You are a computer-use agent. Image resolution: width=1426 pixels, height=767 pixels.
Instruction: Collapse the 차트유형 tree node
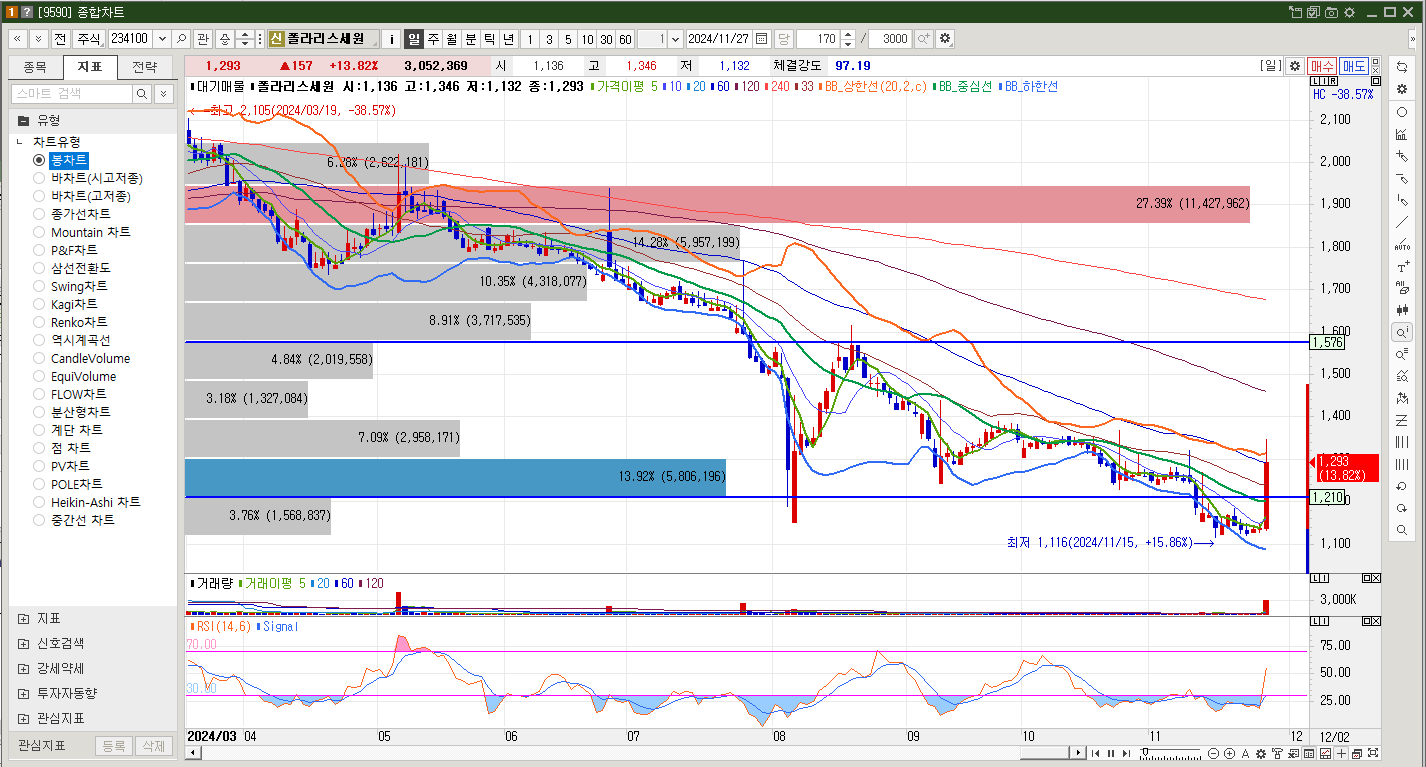coord(20,143)
